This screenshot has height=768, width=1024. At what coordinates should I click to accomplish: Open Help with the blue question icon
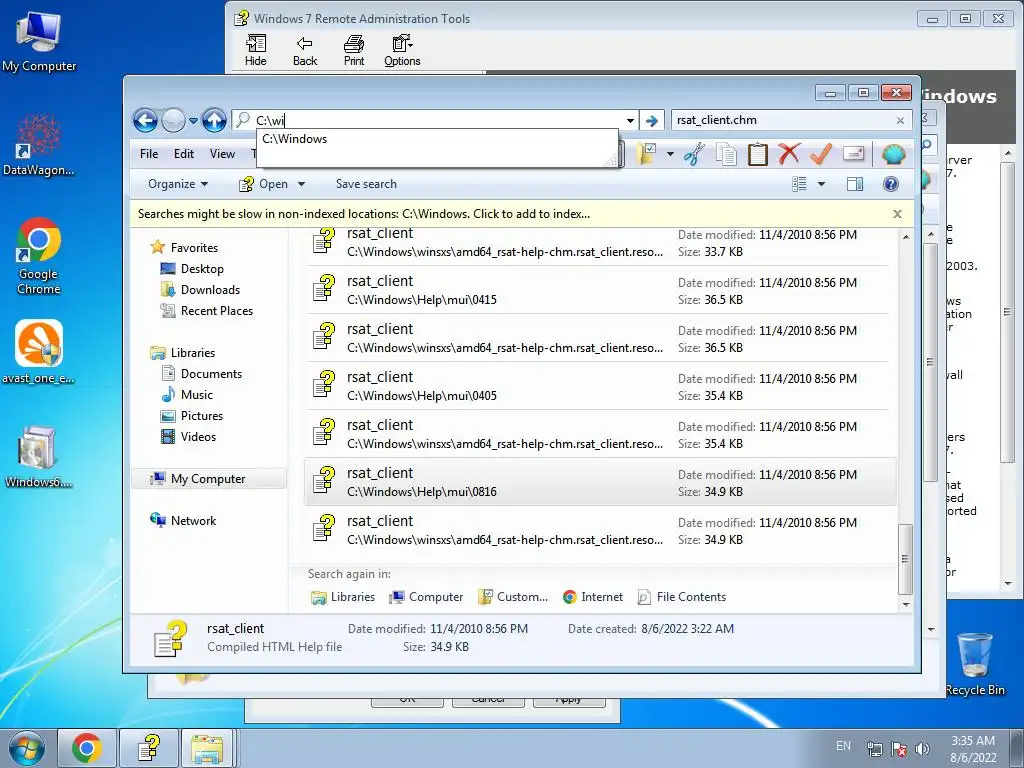coord(891,184)
